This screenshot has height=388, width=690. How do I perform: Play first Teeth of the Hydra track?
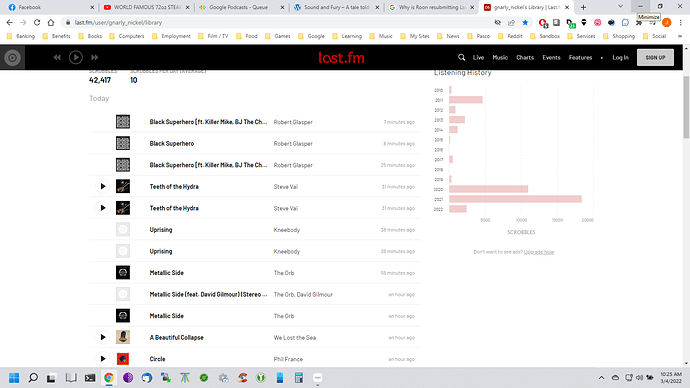click(103, 186)
